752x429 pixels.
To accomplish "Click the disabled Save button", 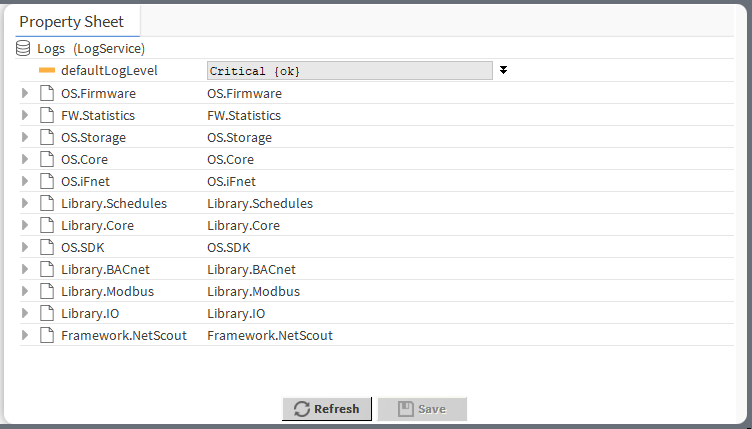I will 421,409.
